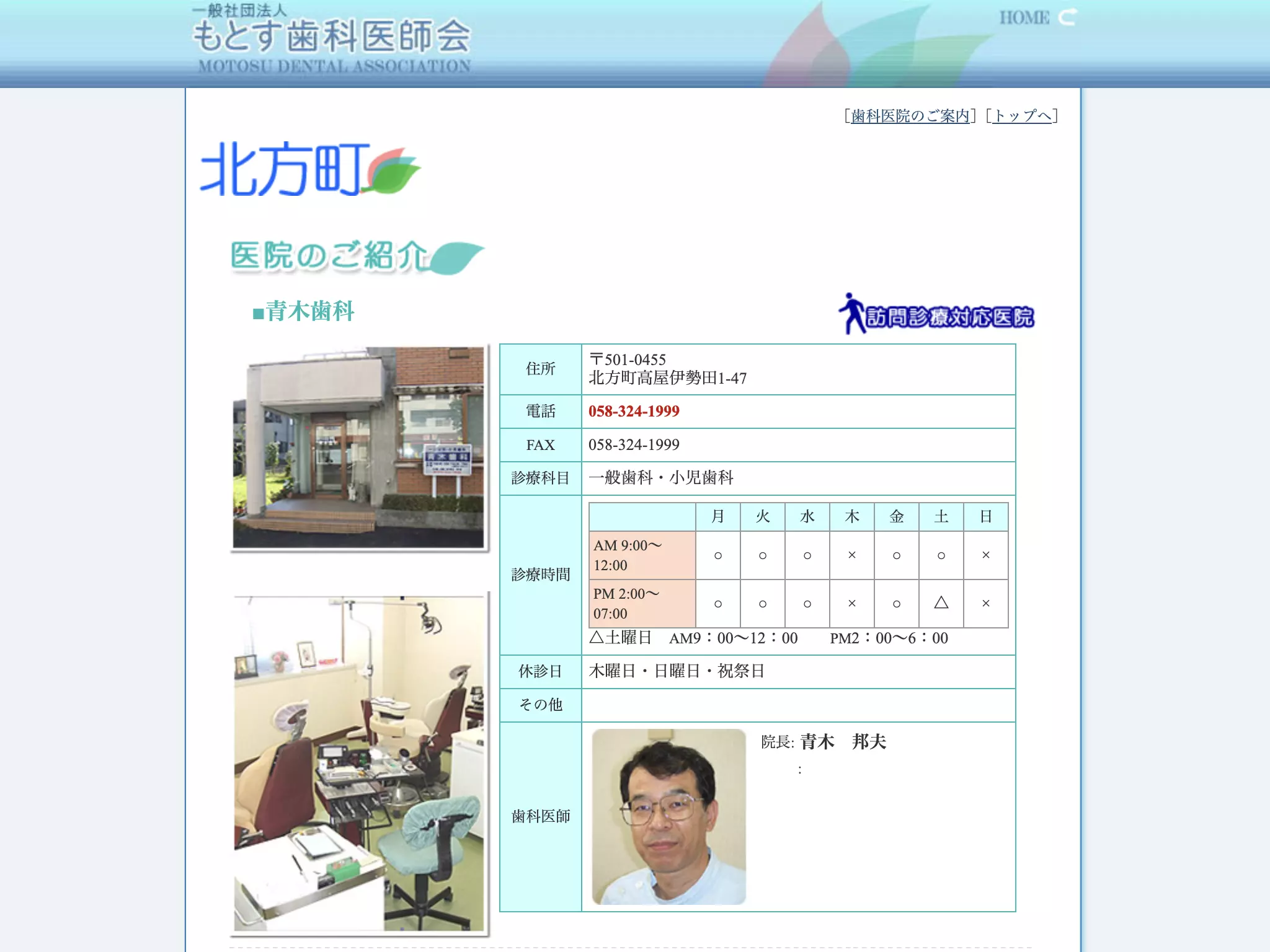Viewport: 1270px width, 952px height.
Task: Click the photo of the dentist
Action: (669, 816)
